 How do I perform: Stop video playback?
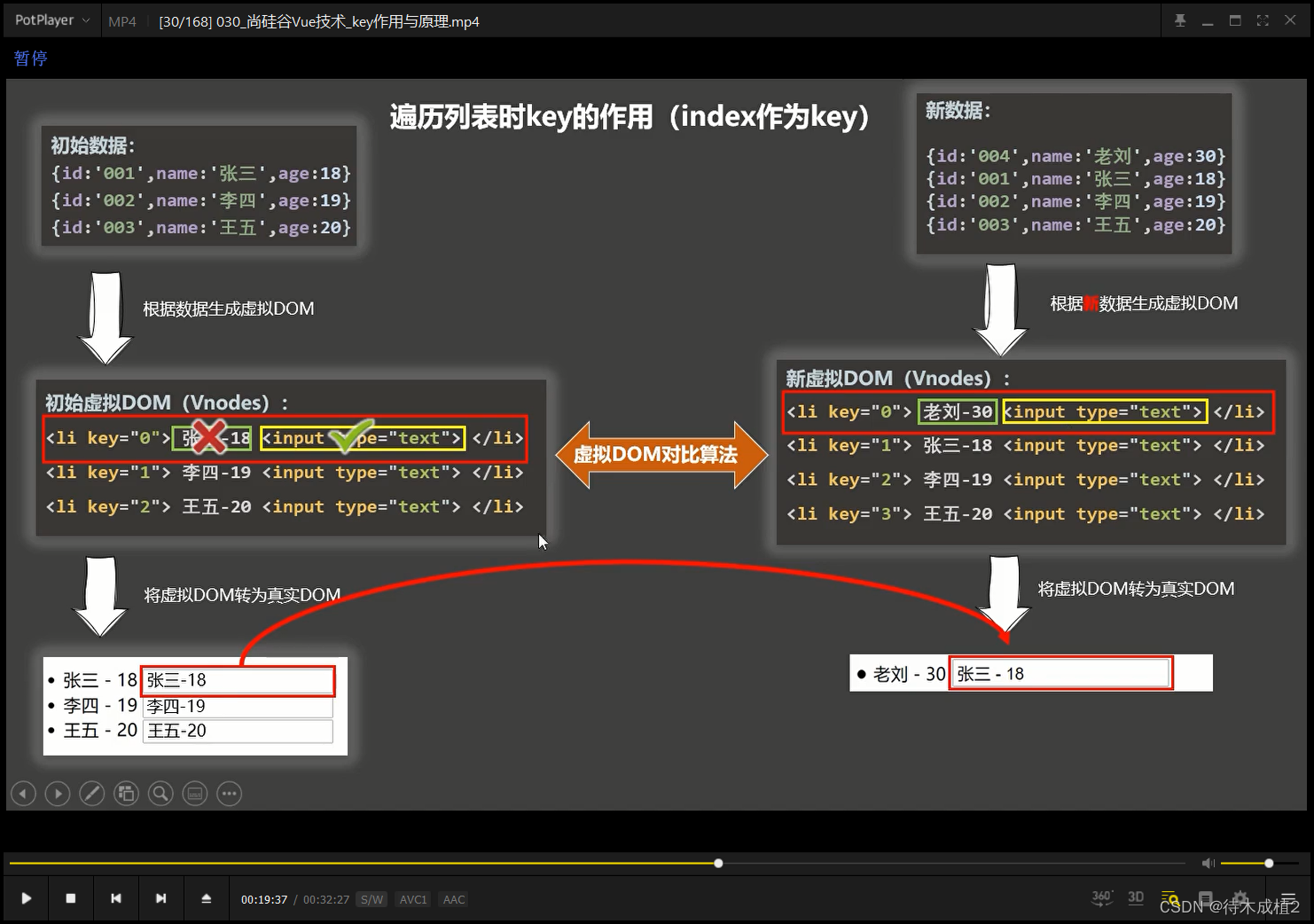point(71,898)
